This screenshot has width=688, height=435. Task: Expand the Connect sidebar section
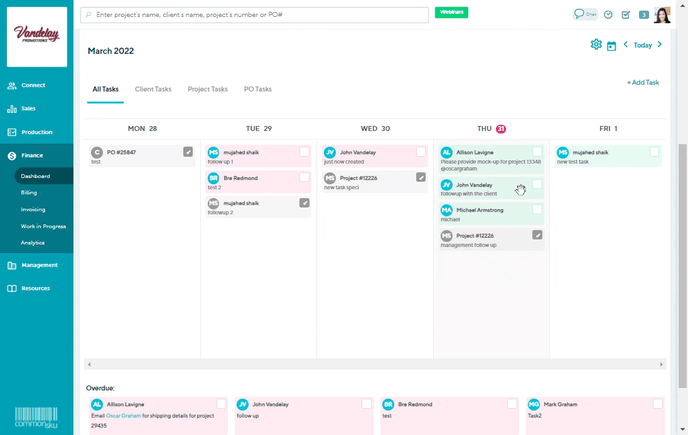click(34, 85)
